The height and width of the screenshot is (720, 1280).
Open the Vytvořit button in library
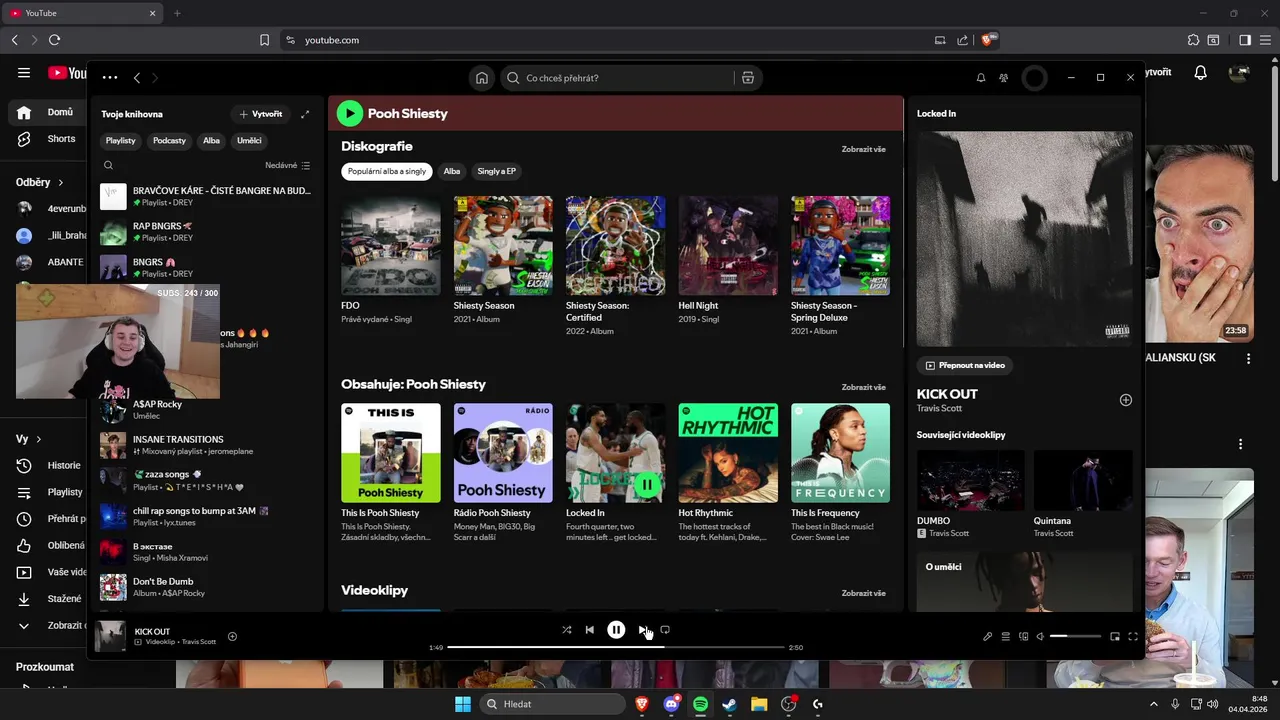coord(261,114)
